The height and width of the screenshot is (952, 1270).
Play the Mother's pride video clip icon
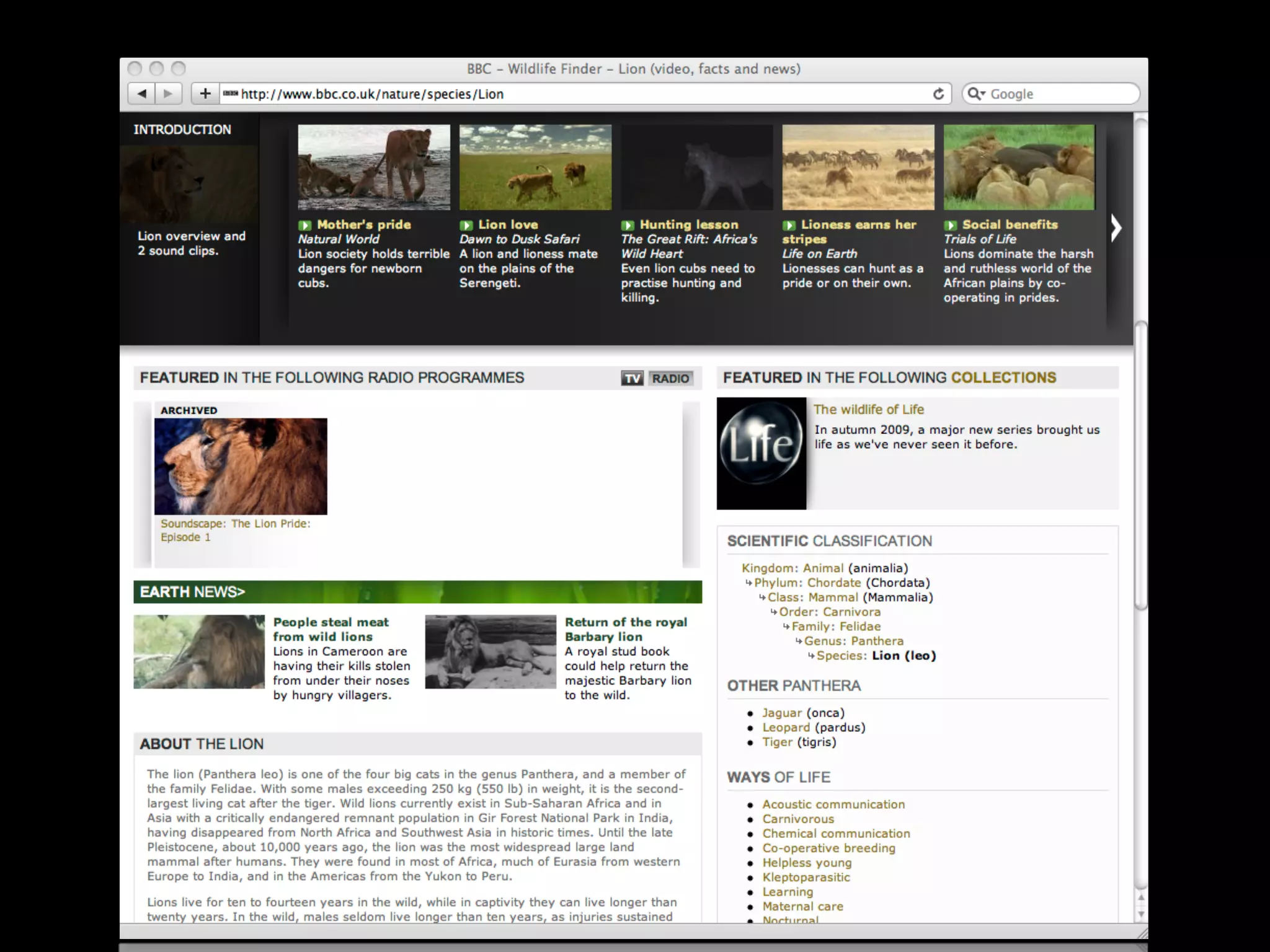304,225
